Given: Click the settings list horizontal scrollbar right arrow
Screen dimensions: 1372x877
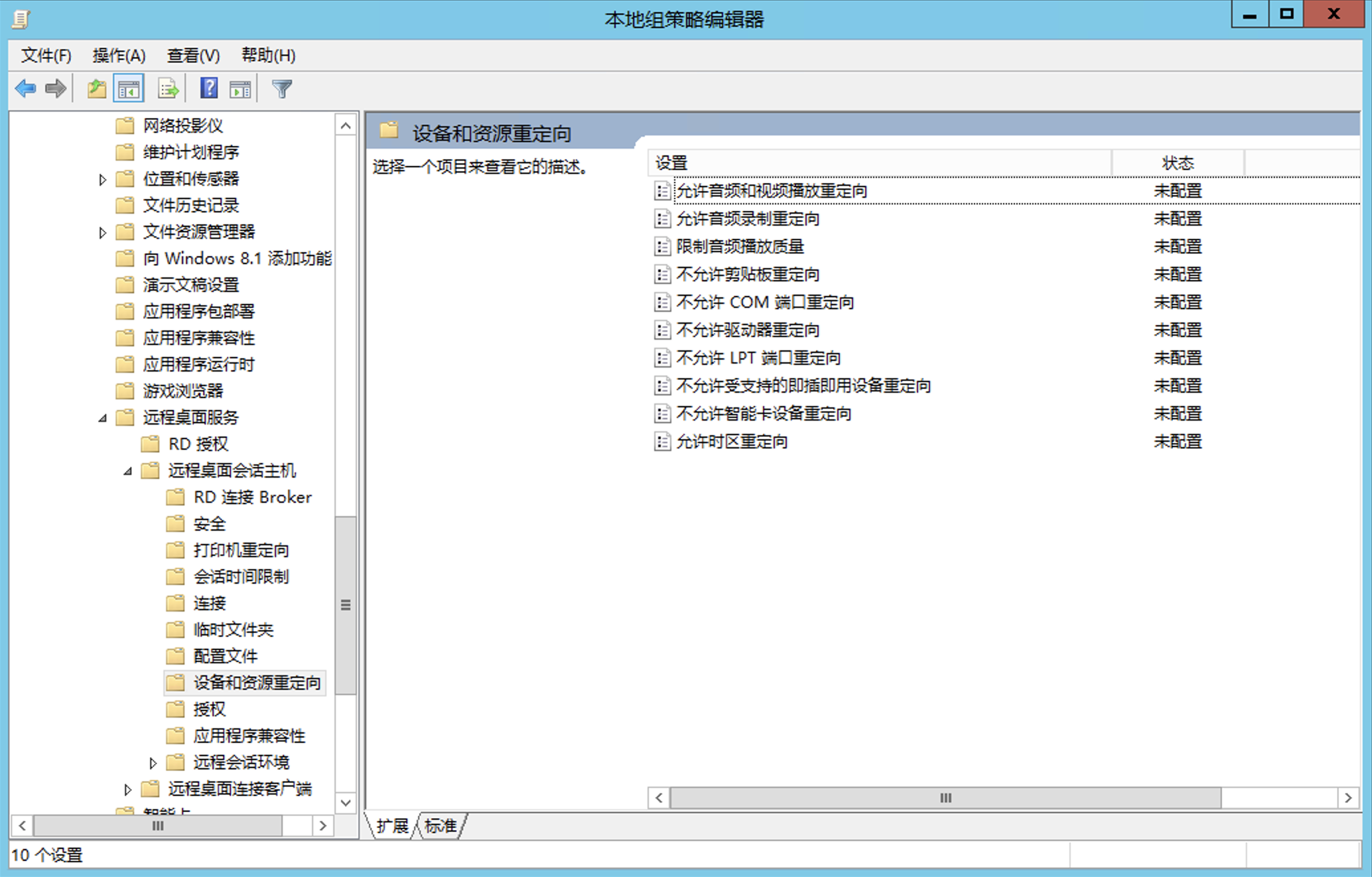Looking at the screenshot, I should pyautogui.click(x=1347, y=797).
